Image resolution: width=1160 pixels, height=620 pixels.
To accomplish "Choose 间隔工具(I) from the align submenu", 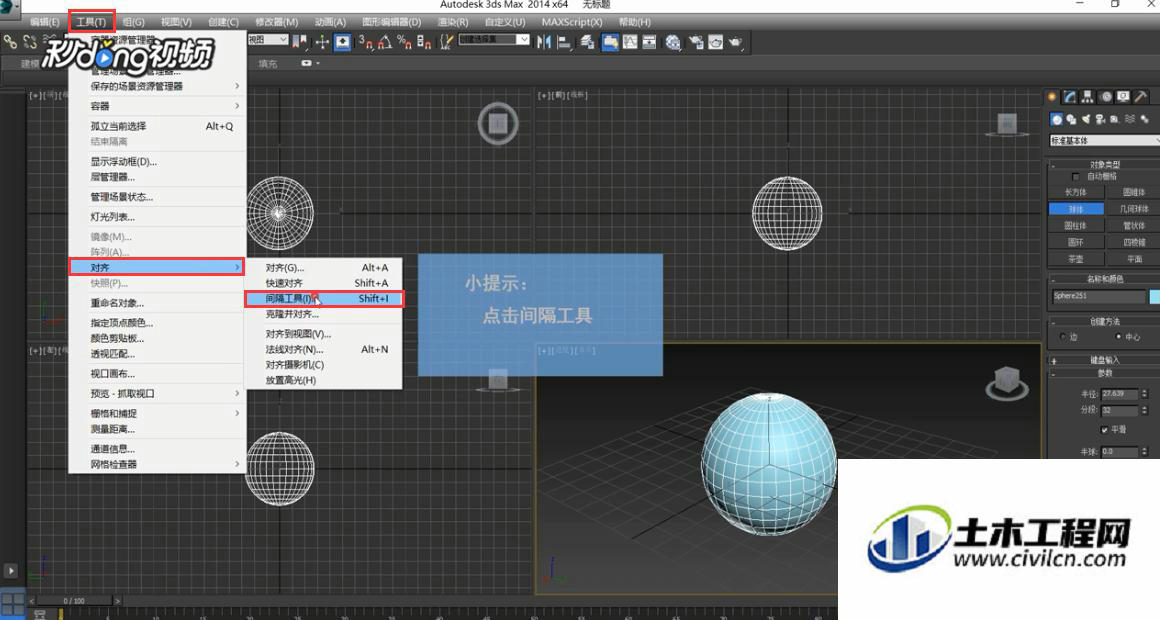I will (x=325, y=299).
